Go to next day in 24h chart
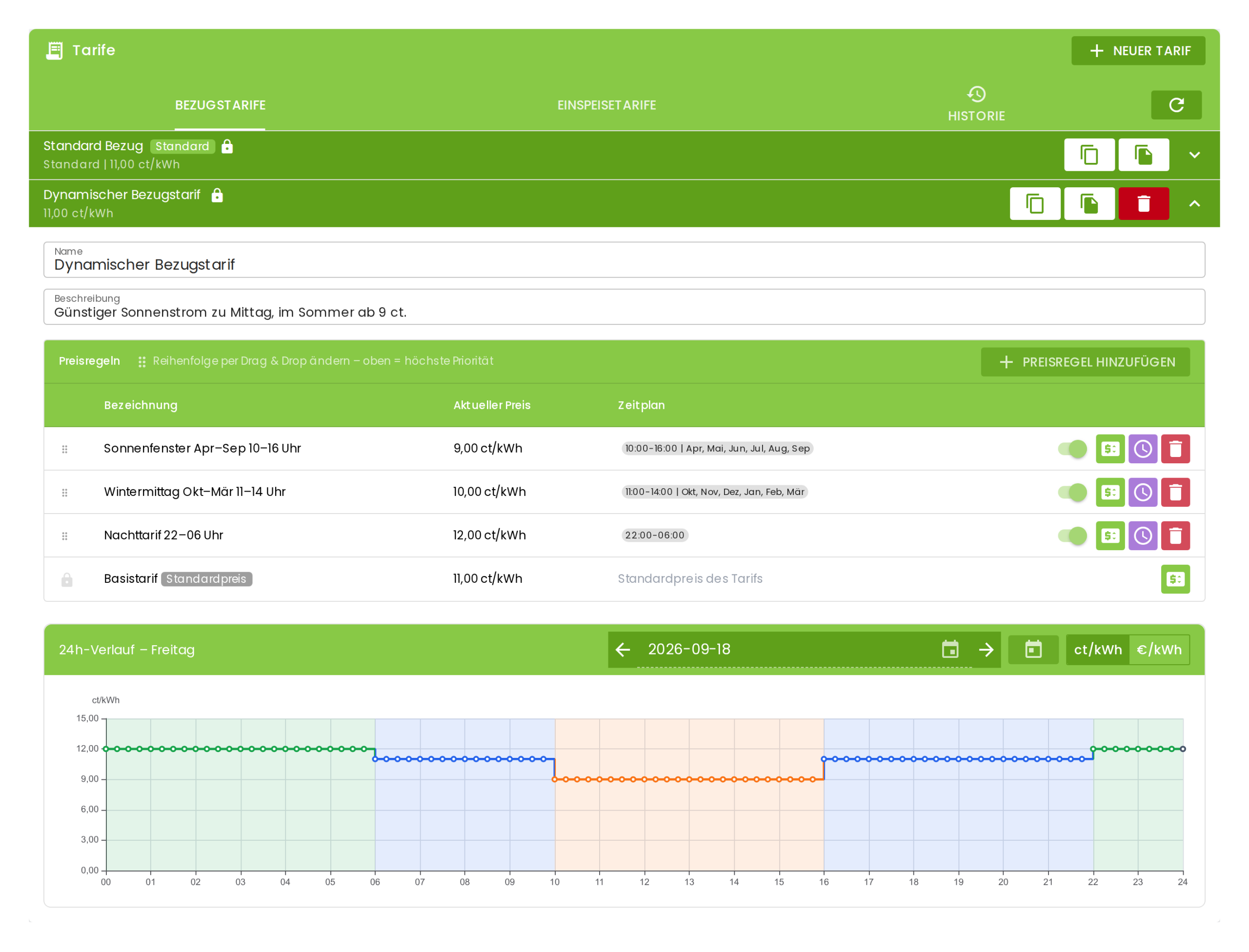This screenshot has width=1249, height=952. click(986, 650)
